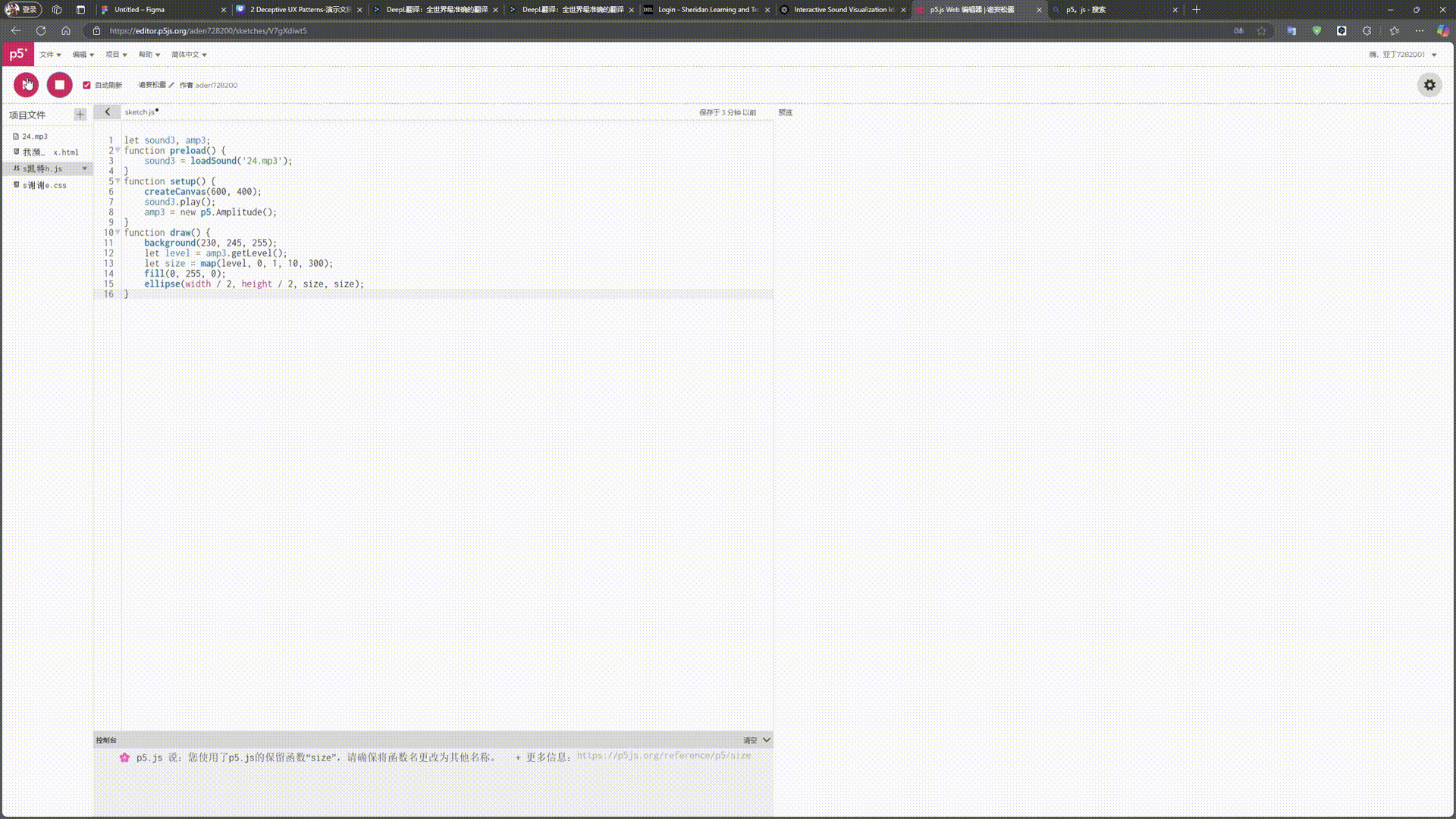The image size is (1456, 819).
Task: Collapse the sidebar with left chevron
Action: 107,112
